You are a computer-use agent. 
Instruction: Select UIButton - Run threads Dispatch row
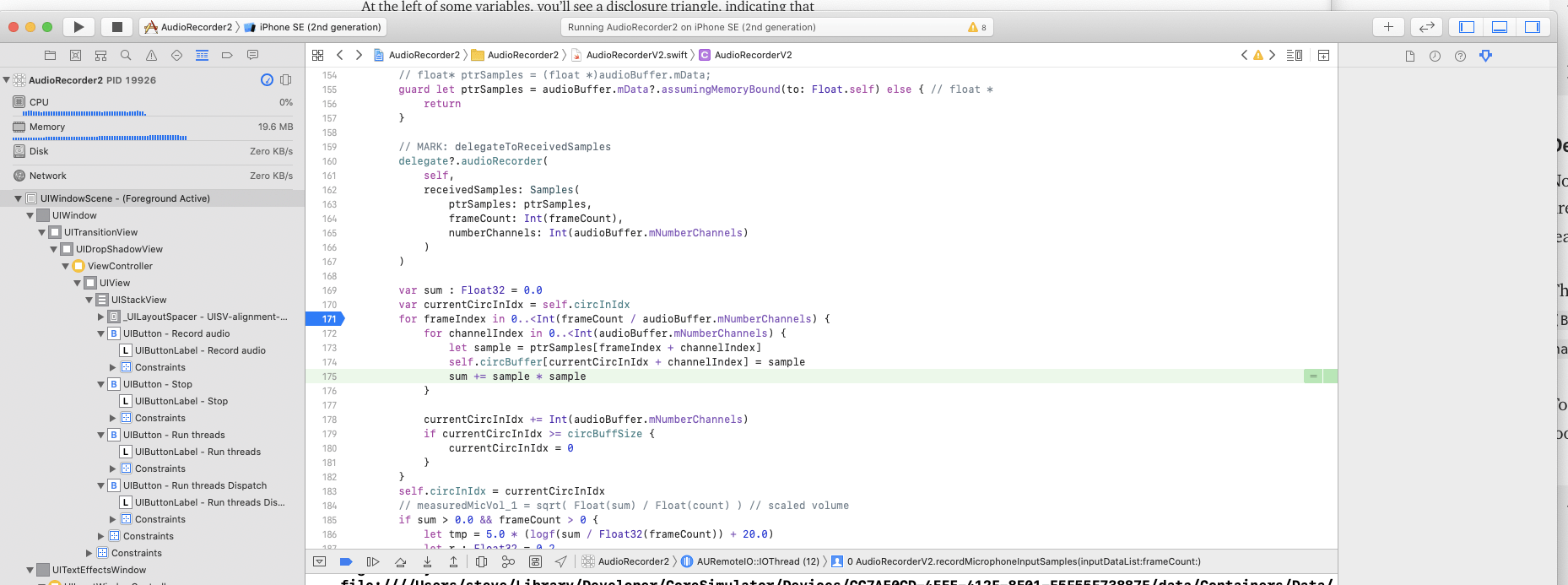click(153, 485)
